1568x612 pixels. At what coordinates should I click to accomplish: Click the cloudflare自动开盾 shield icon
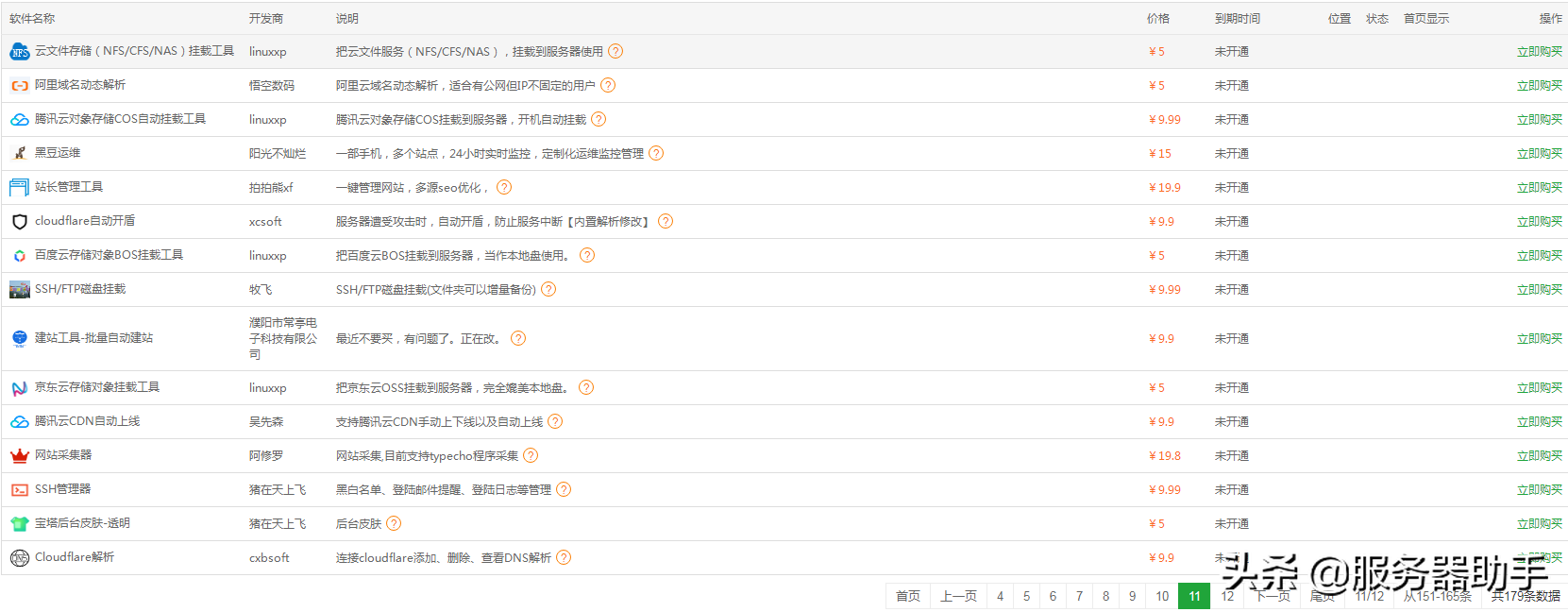[20, 222]
